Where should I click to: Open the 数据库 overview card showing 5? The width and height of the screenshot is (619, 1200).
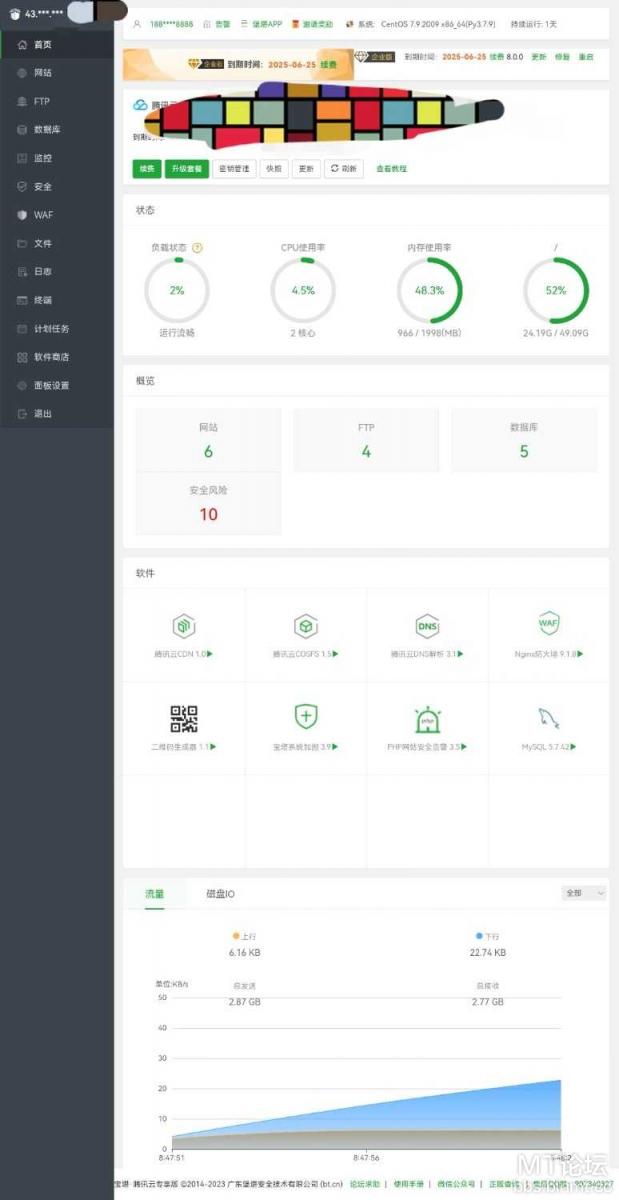[524, 440]
